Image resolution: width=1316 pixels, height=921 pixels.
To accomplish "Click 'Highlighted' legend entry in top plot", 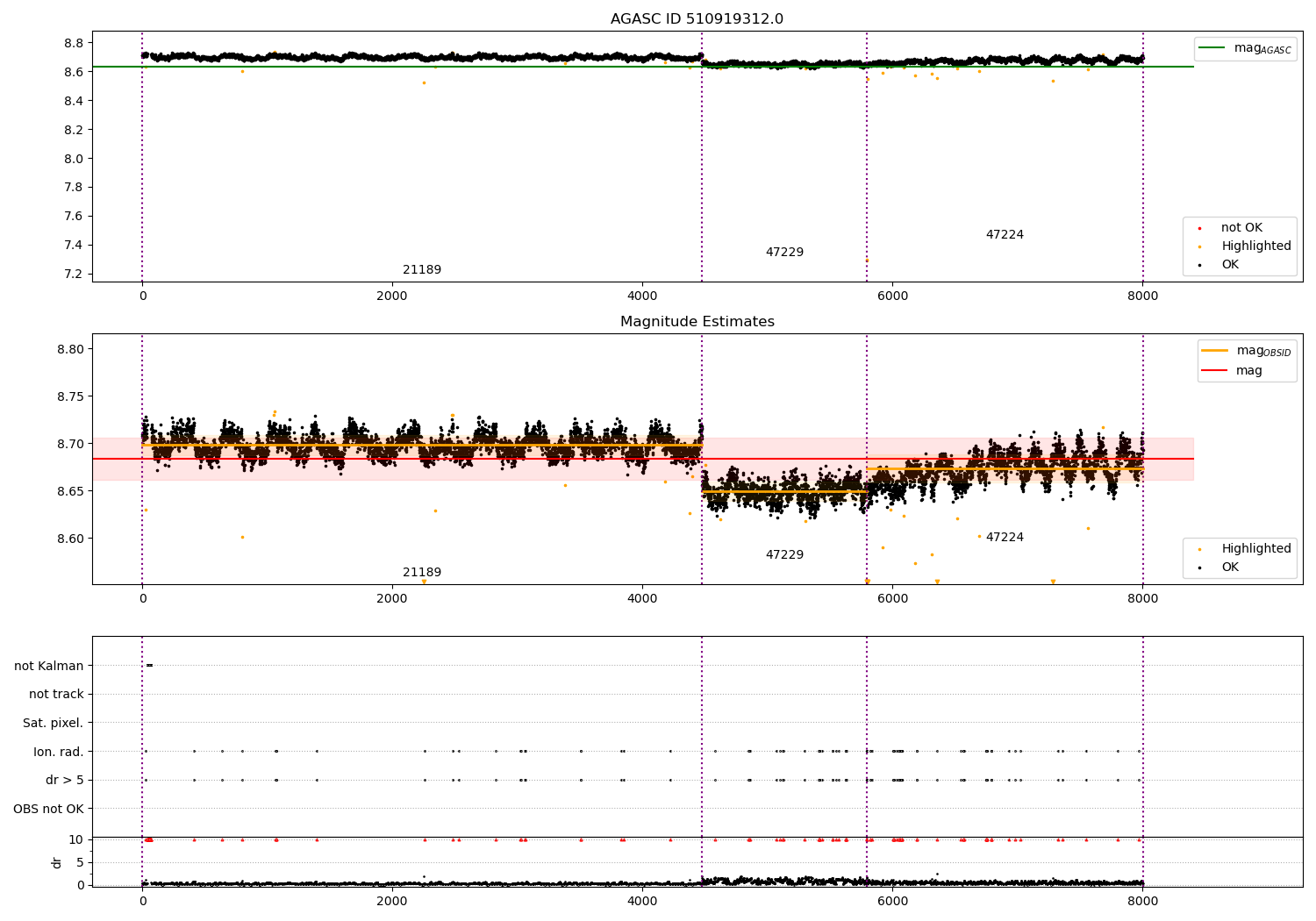I will [1245, 246].
